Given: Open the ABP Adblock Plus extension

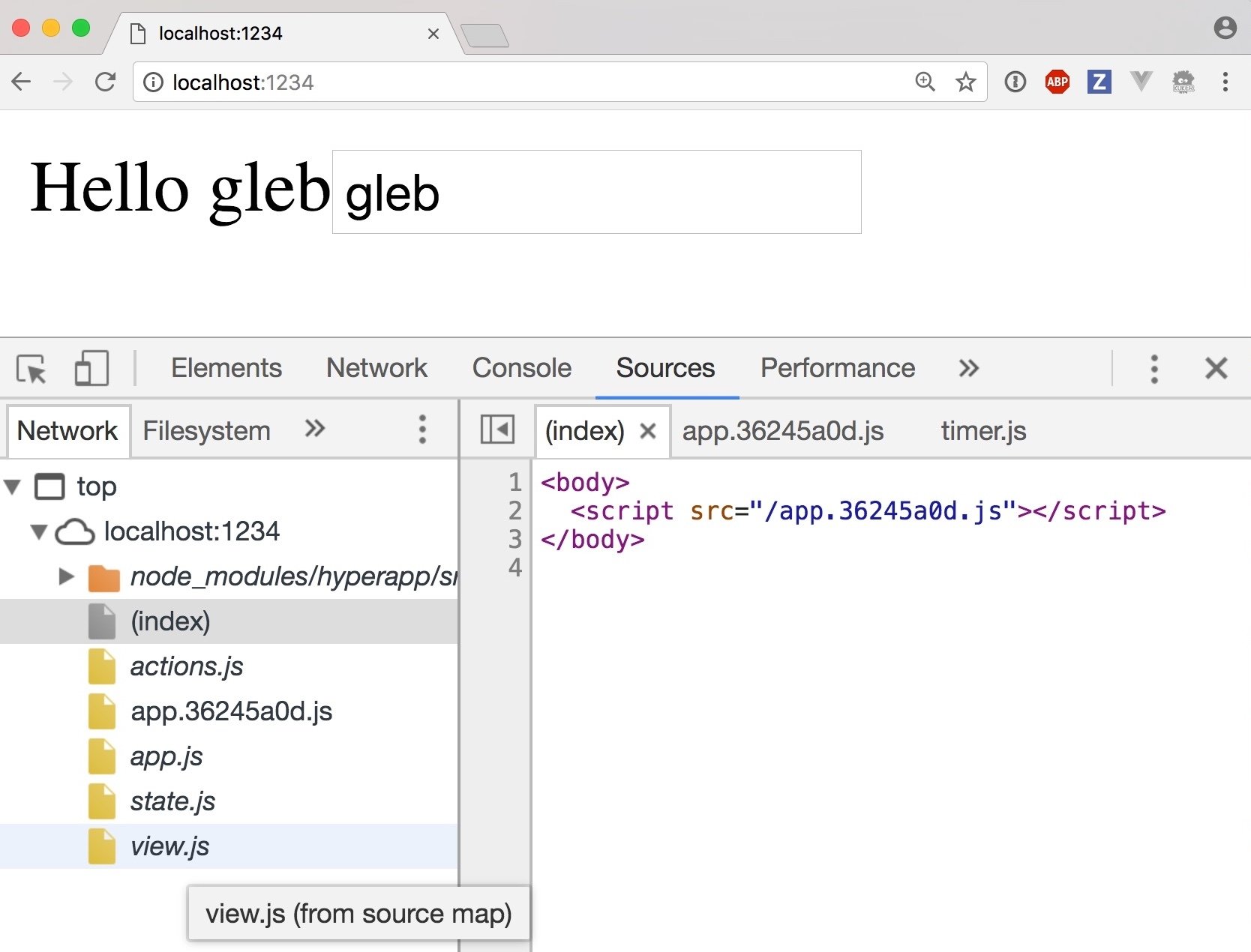Looking at the screenshot, I should 1057,82.
